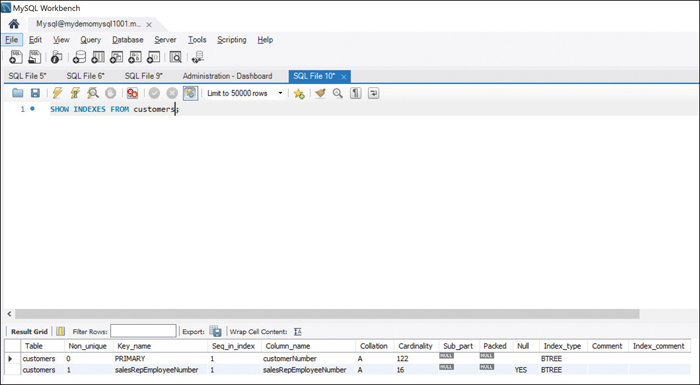Open the Help menu

pyautogui.click(x=265, y=40)
